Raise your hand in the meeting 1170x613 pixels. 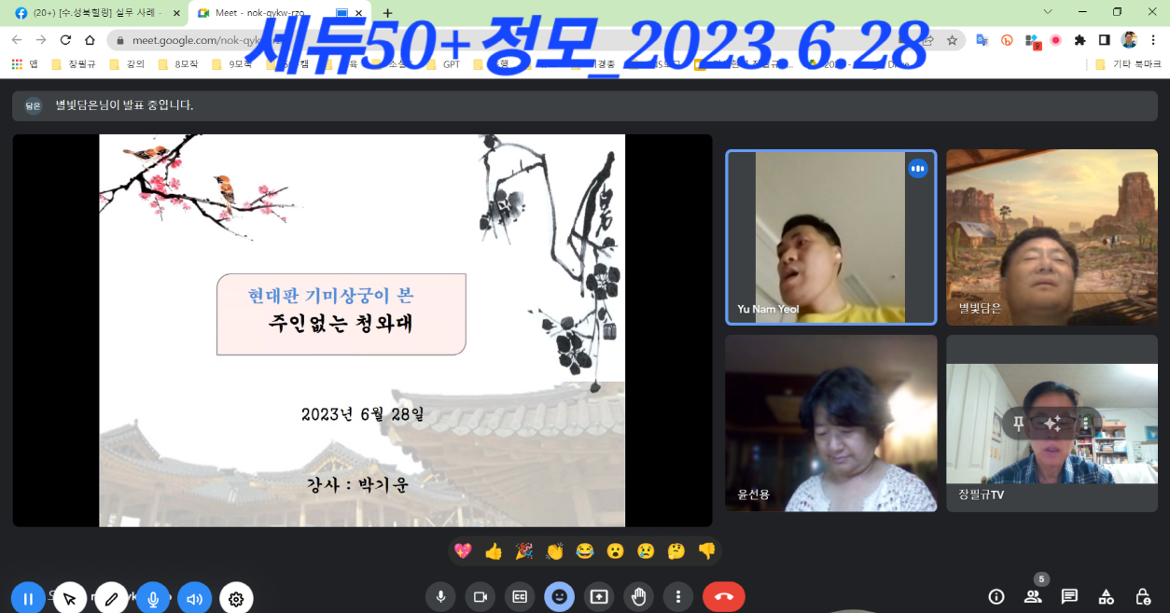tap(639, 596)
